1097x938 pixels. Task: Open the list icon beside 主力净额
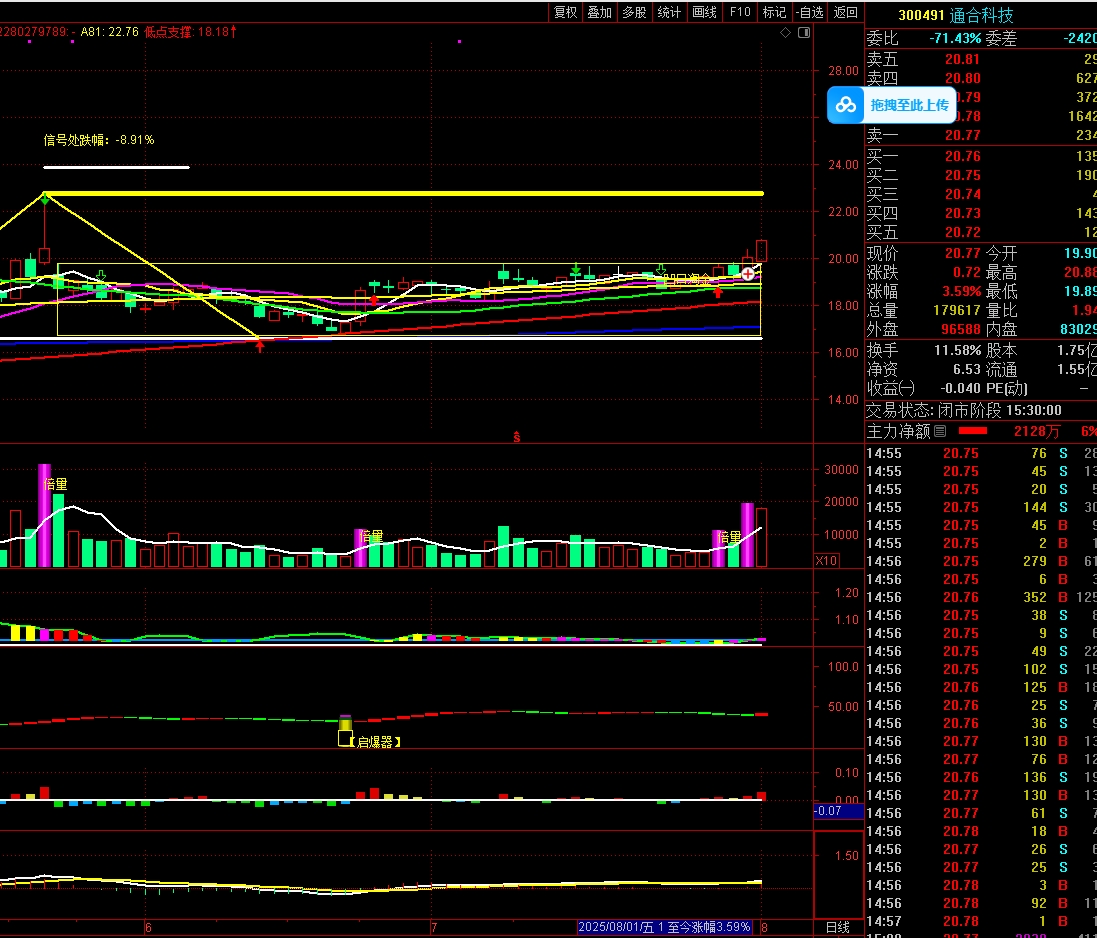point(940,432)
